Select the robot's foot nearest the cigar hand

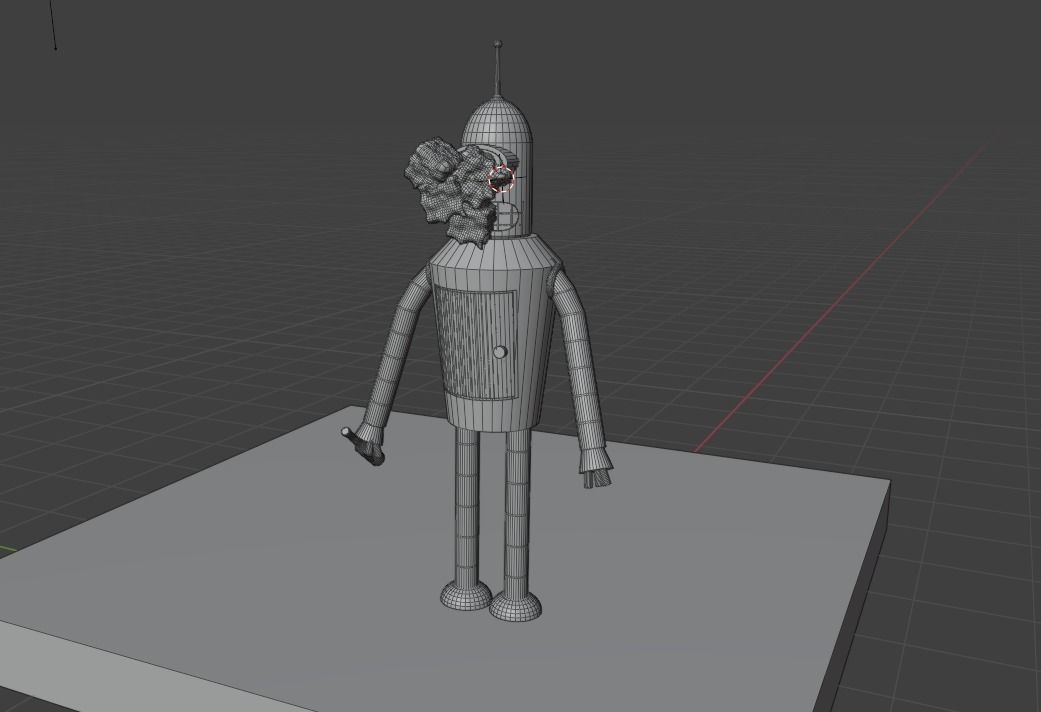point(466,595)
